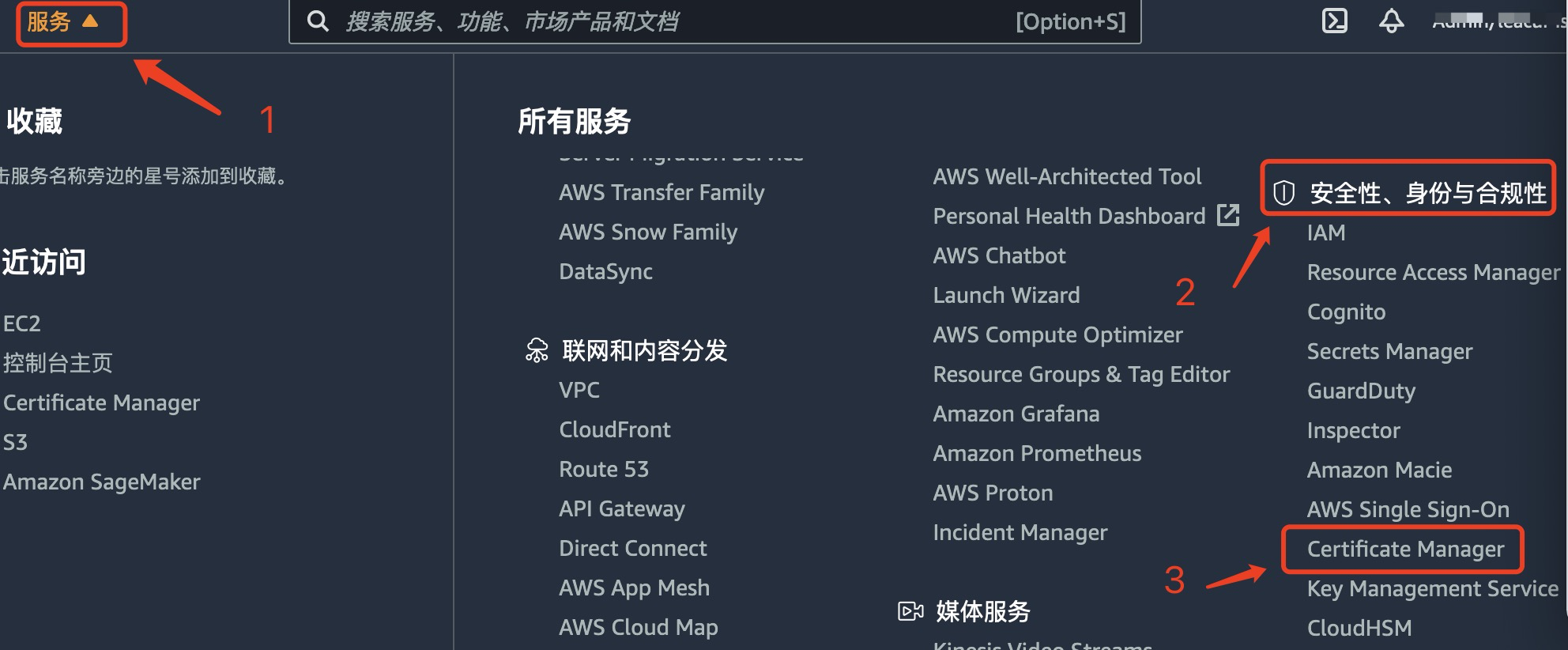Open Route 53 service
The image size is (1568, 650).
[603, 468]
